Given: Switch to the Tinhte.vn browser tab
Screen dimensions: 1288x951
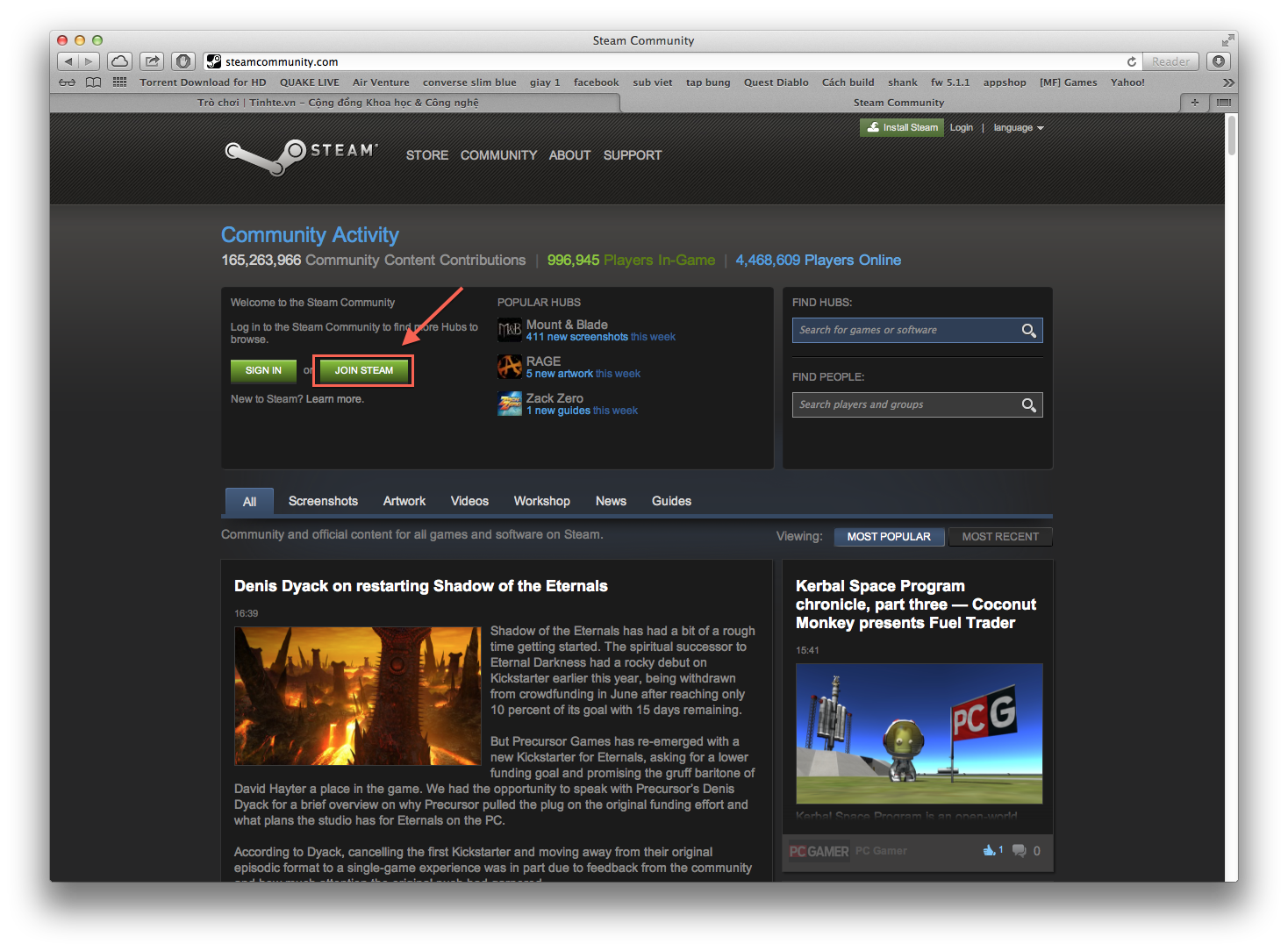Looking at the screenshot, I should pos(337,103).
